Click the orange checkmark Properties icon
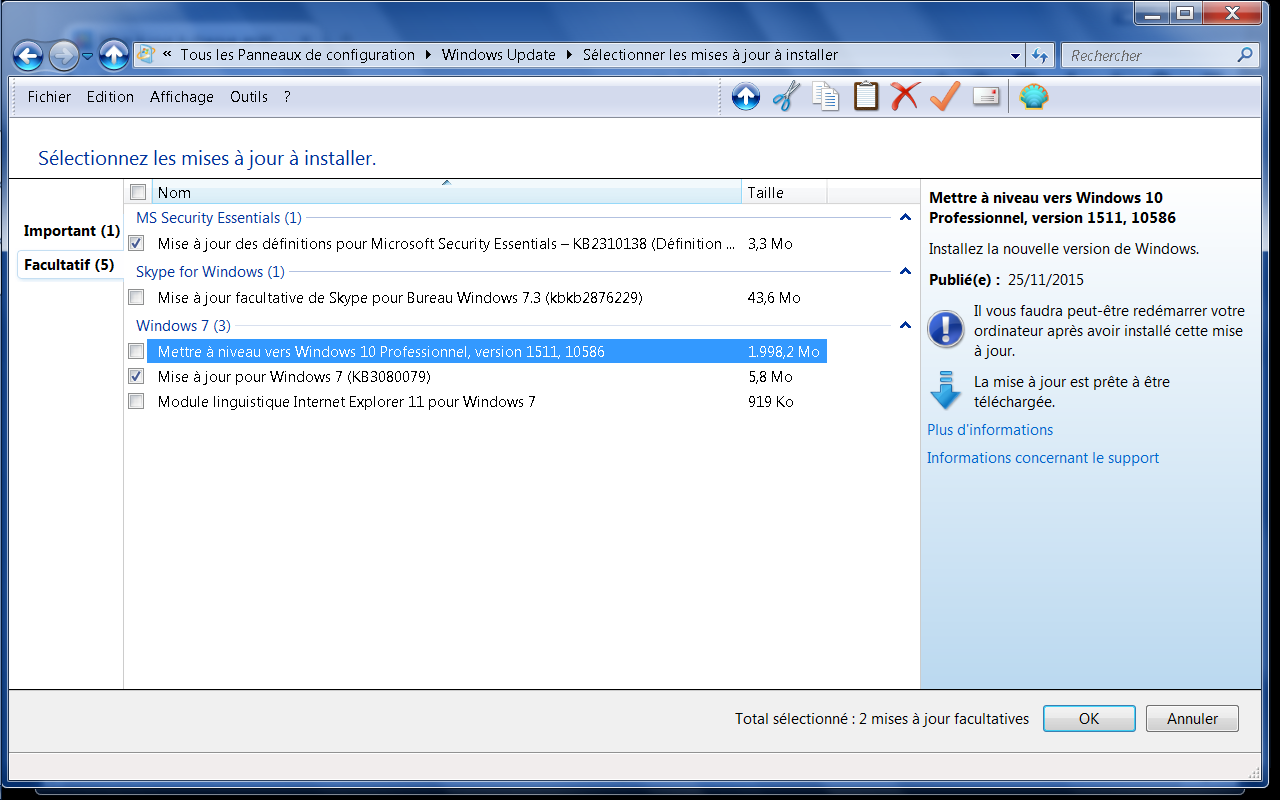This screenshot has width=1280, height=800. (945, 97)
